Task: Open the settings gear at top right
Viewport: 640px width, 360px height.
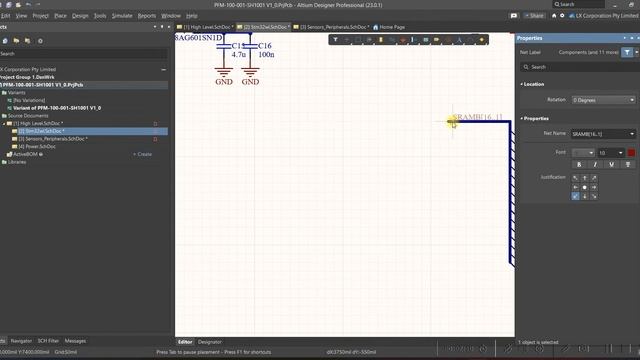Action: point(562,16)
